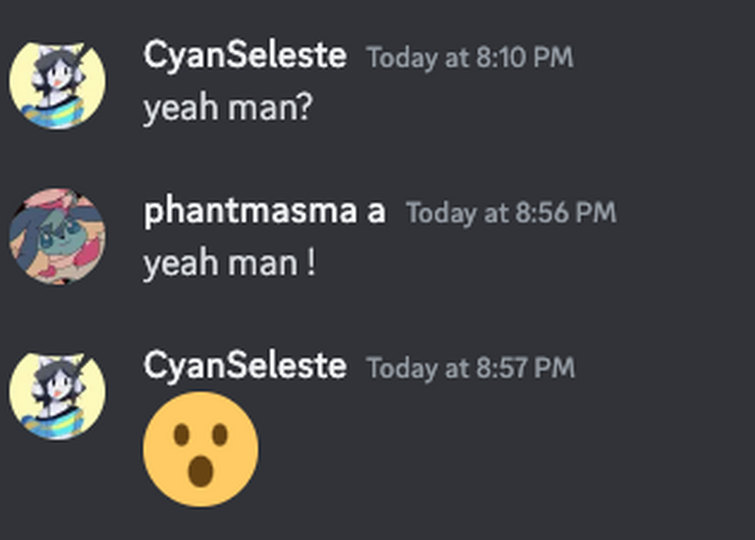The height and width of the screenshot is (540, 755).
Task: Click the author name above 'yeah man?'
Action: point(245,55)
